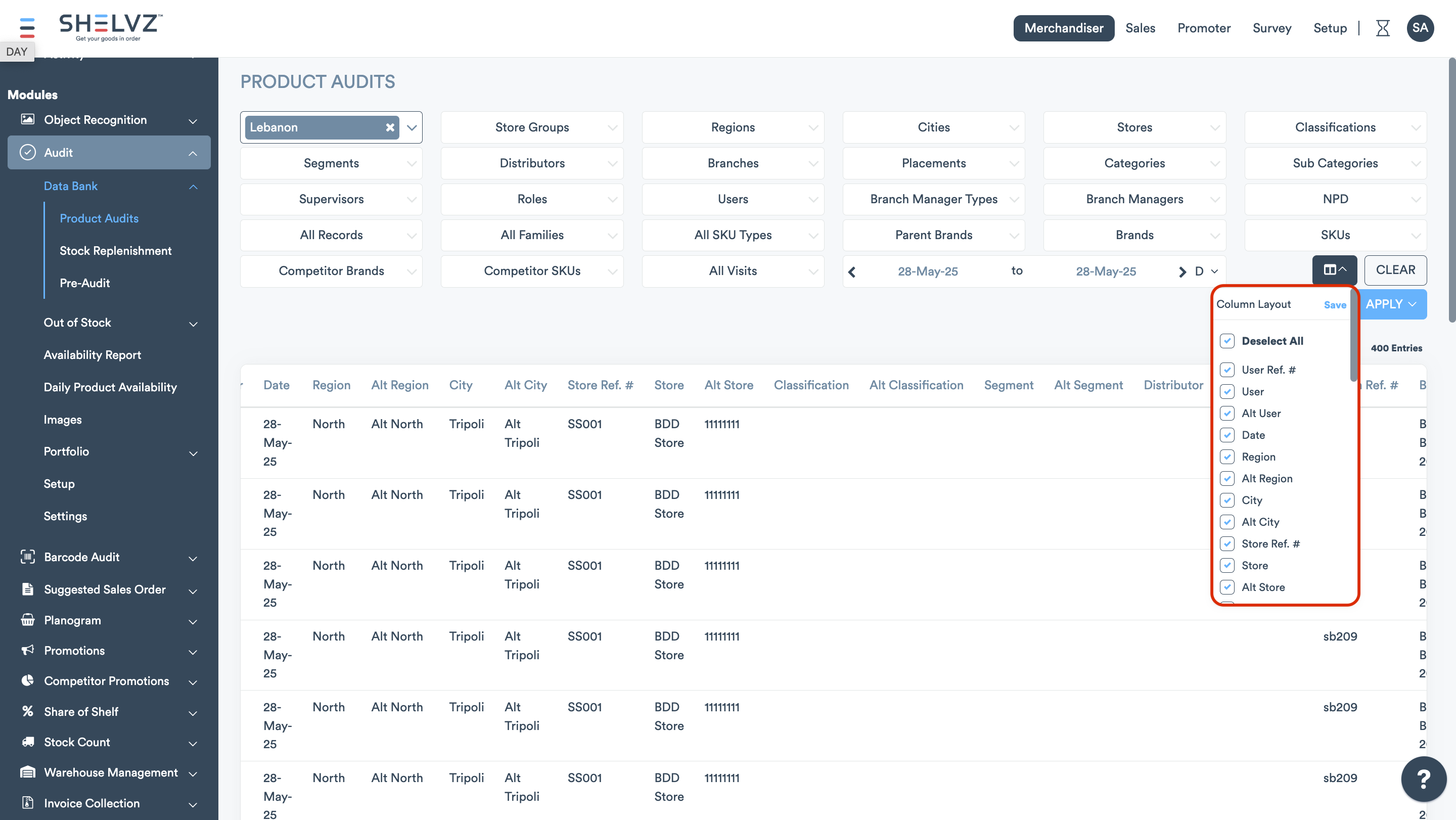Go to previous date with left arrow

(852, 272)
